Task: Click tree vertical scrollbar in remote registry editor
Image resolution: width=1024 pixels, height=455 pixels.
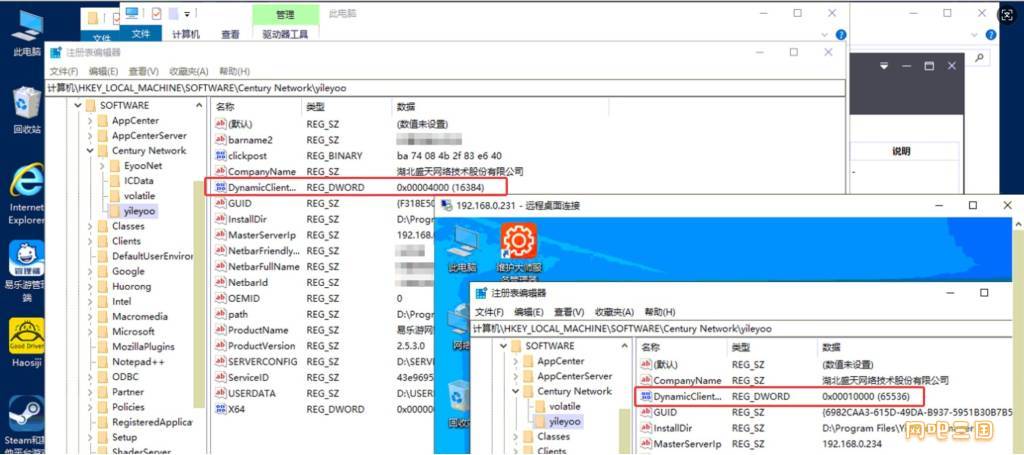Action: coord(625,431)
